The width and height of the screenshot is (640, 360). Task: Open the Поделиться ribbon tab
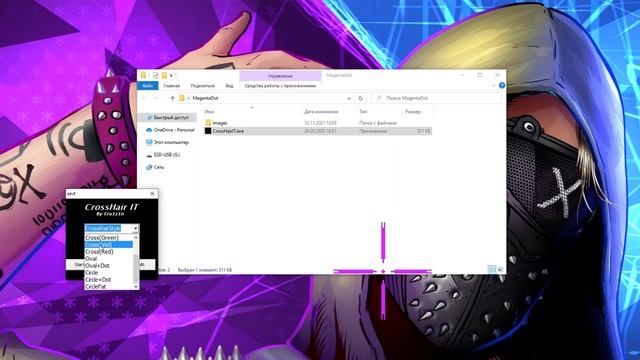202,86
